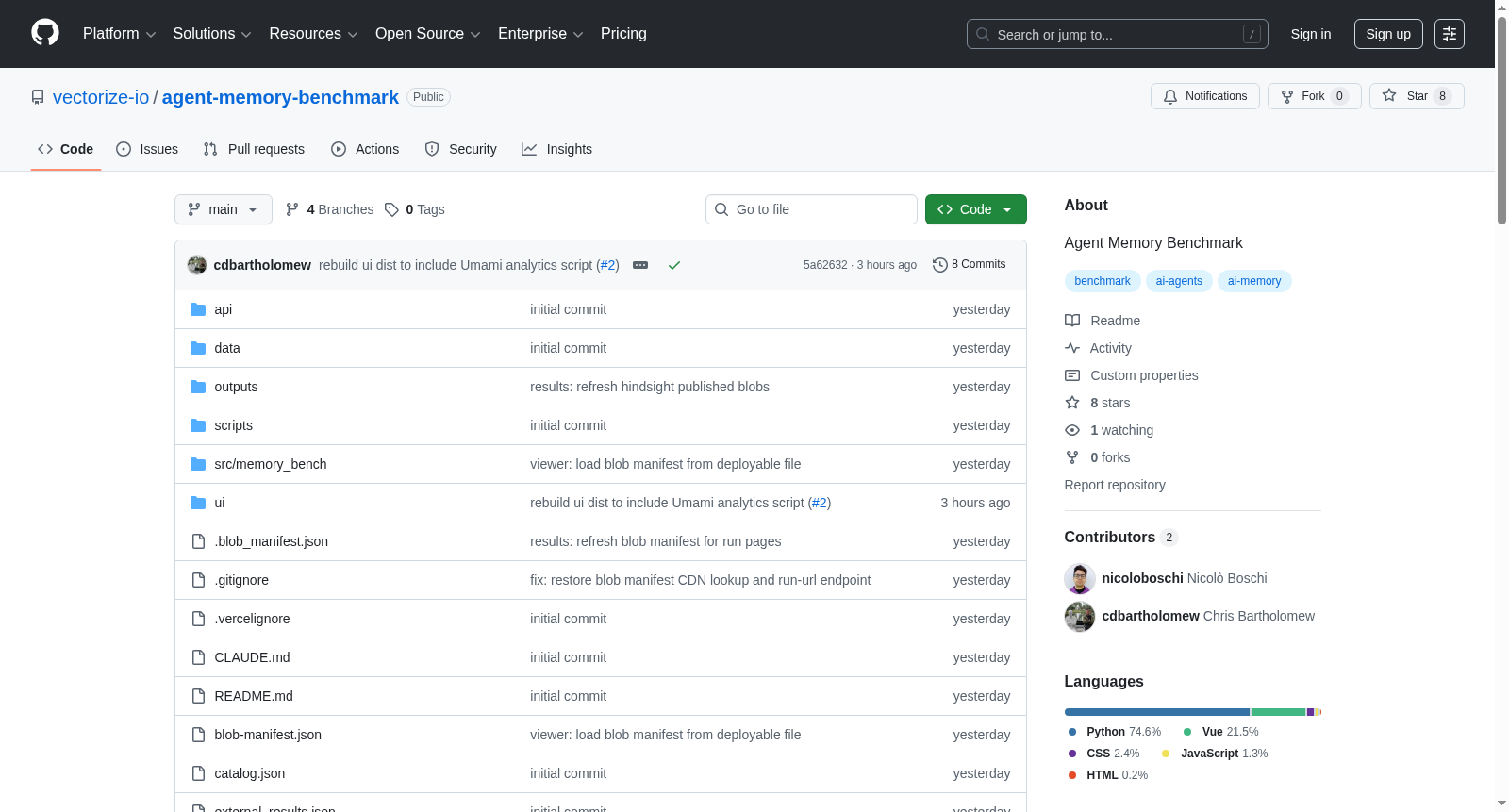View the 0 Tags page
The image size is (1509, 812).
tap(415, 209)
